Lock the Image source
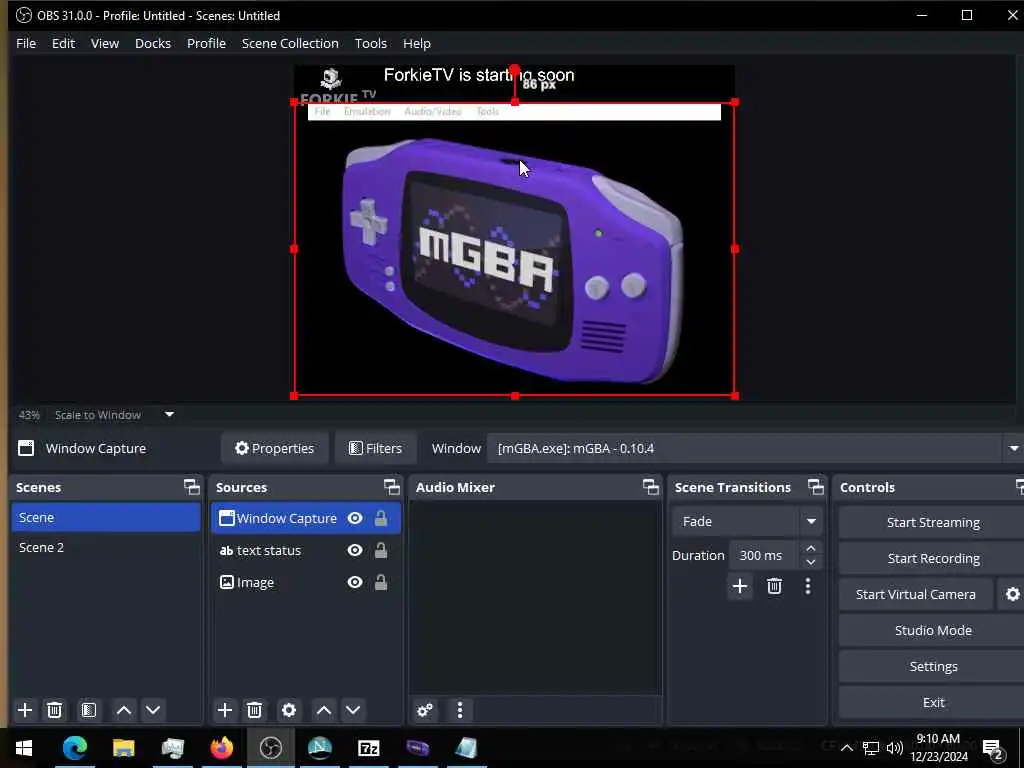Image resolution: width=1024 pixels, height=768 pixels. point(381,582)
